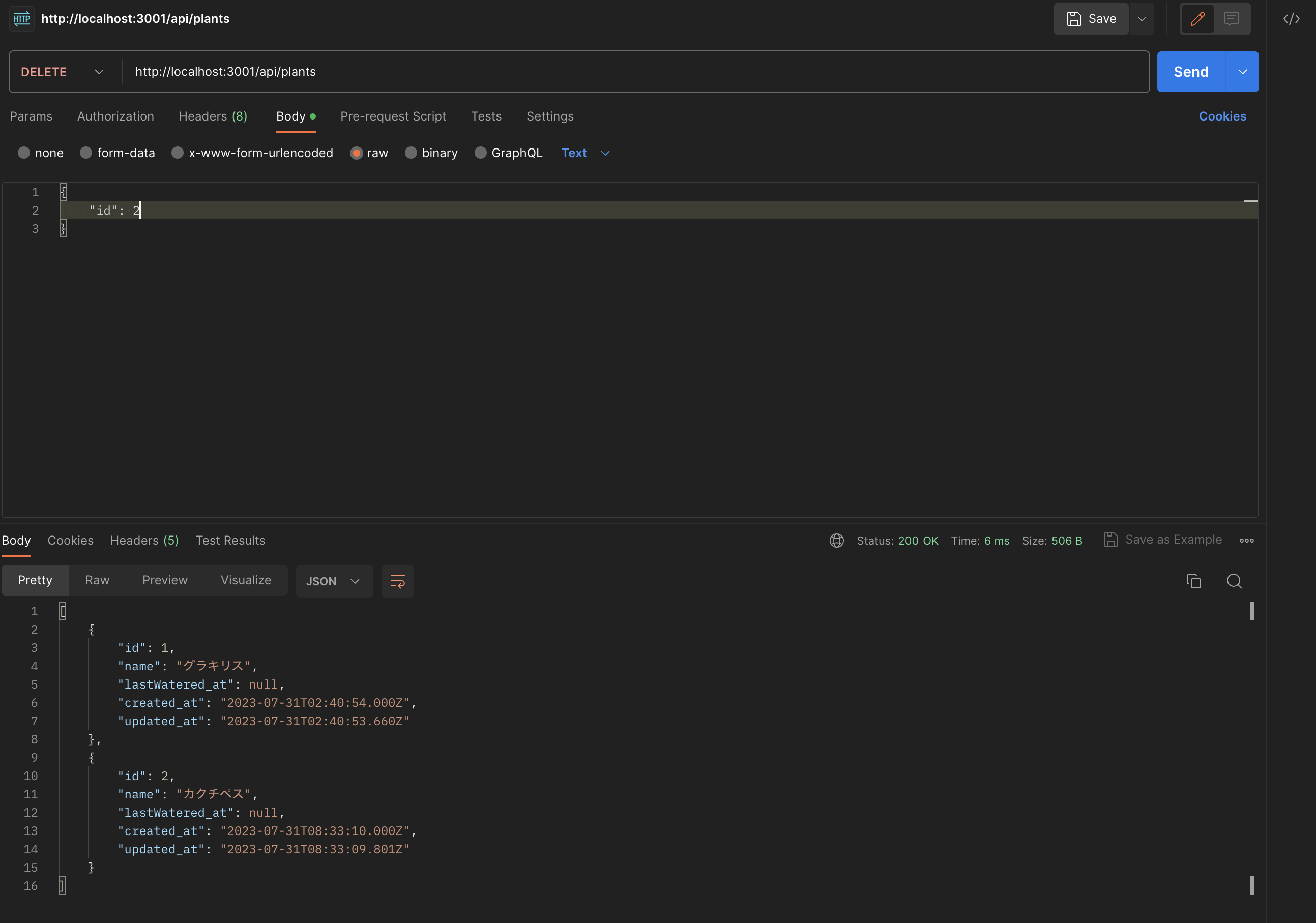1316x923 pixels.
Task: Toggle word wrap in response viewer
Action: click(397, 581)
